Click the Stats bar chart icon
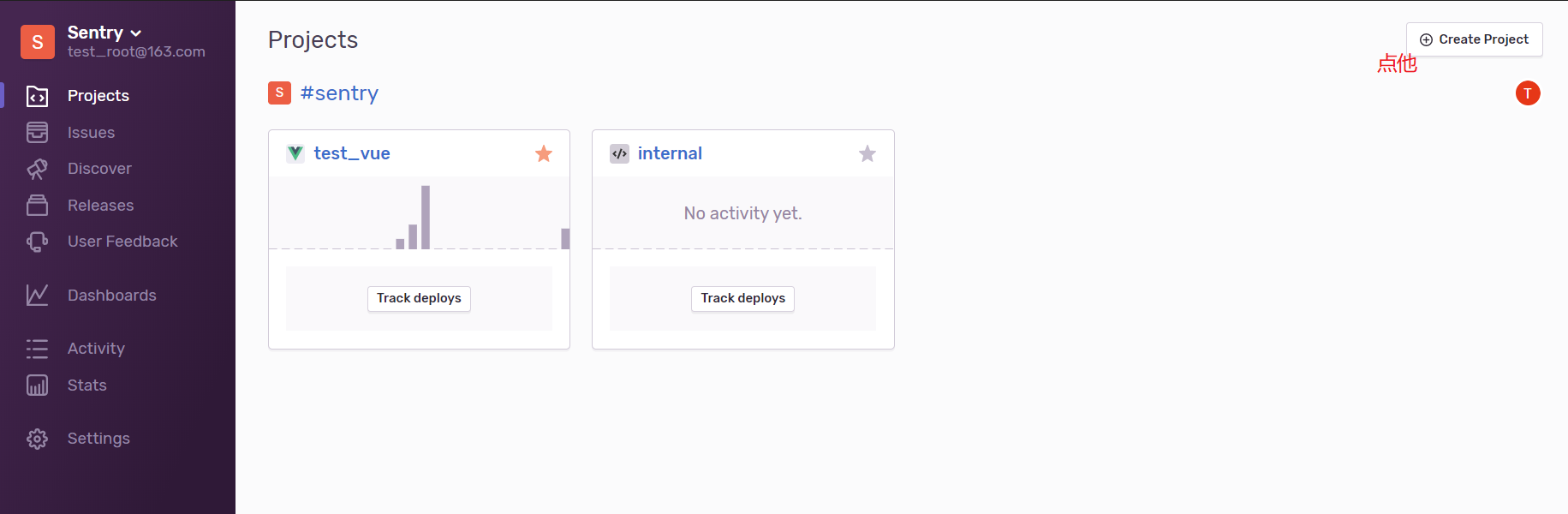The height and width of the screenshot is (514, 1568). 37,385
